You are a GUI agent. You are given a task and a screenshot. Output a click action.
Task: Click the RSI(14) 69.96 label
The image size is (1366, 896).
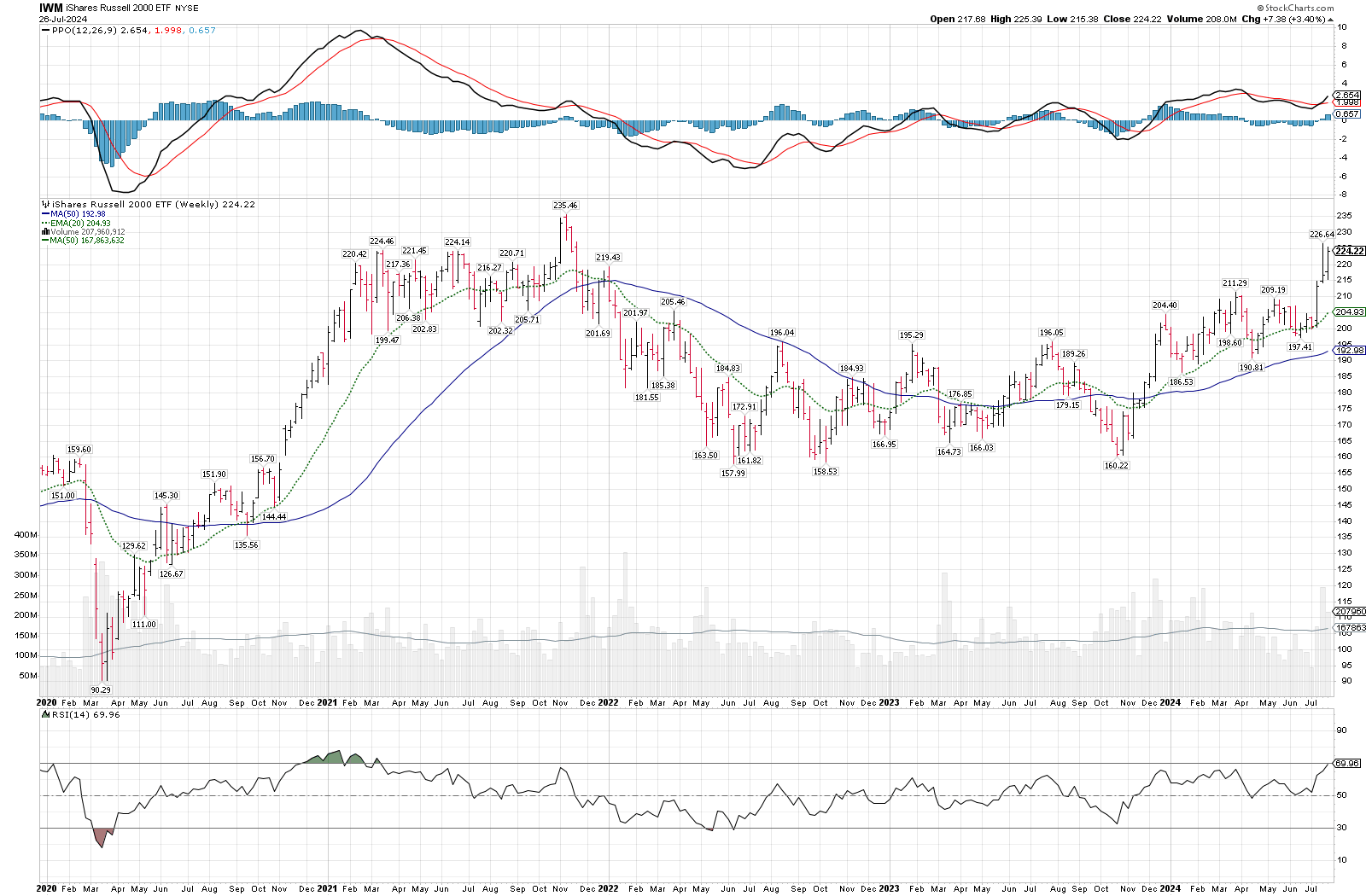pyautogui.click(x=85, y=714)
